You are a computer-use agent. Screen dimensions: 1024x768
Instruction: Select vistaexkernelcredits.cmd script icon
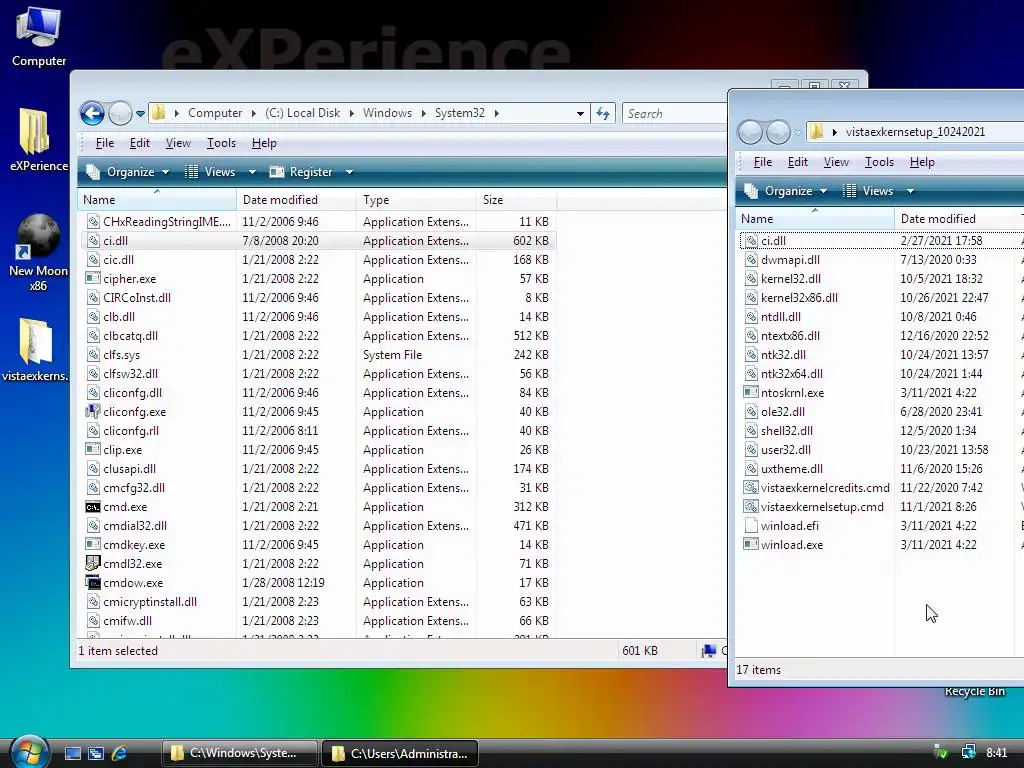(751, 488)
